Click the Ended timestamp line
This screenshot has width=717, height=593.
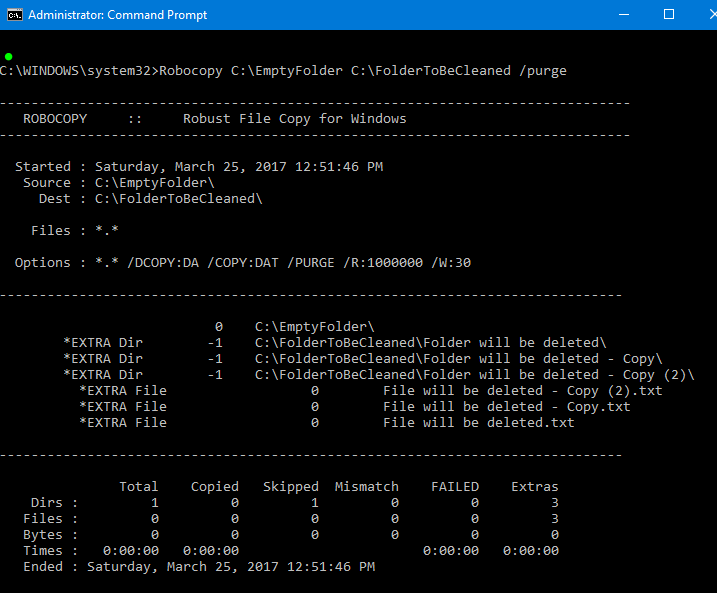(199, 567)
